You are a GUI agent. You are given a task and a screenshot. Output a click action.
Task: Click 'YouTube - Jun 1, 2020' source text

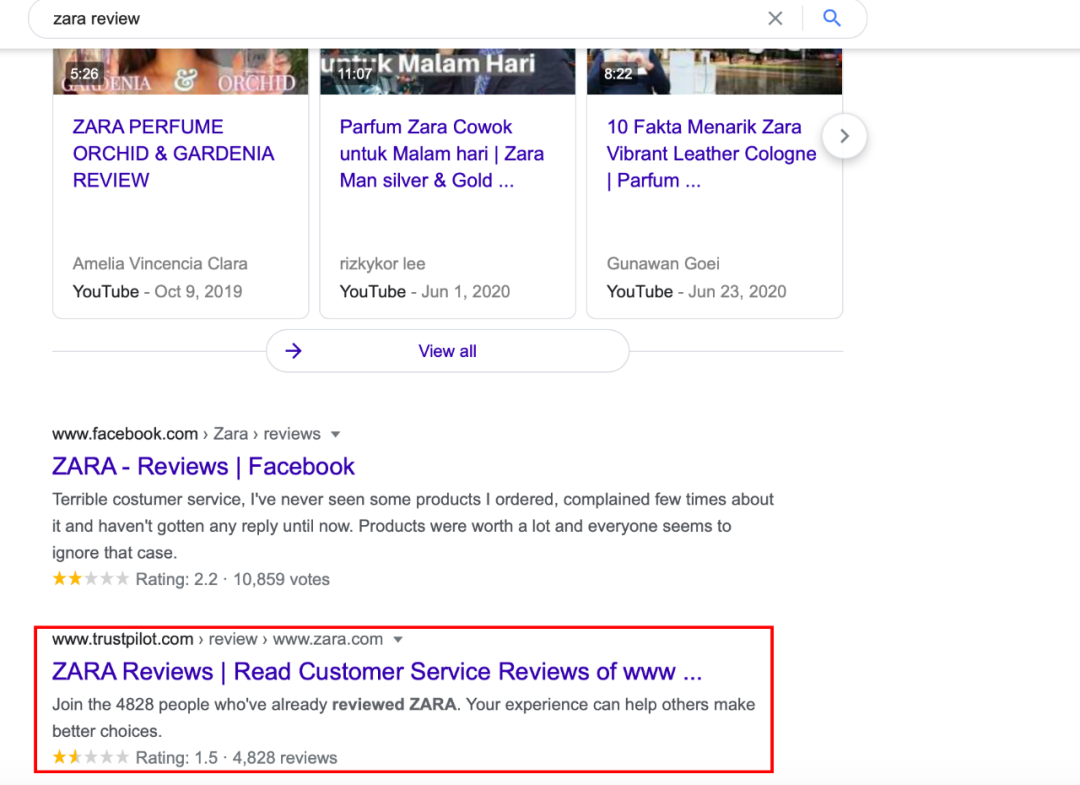(424, 291)
